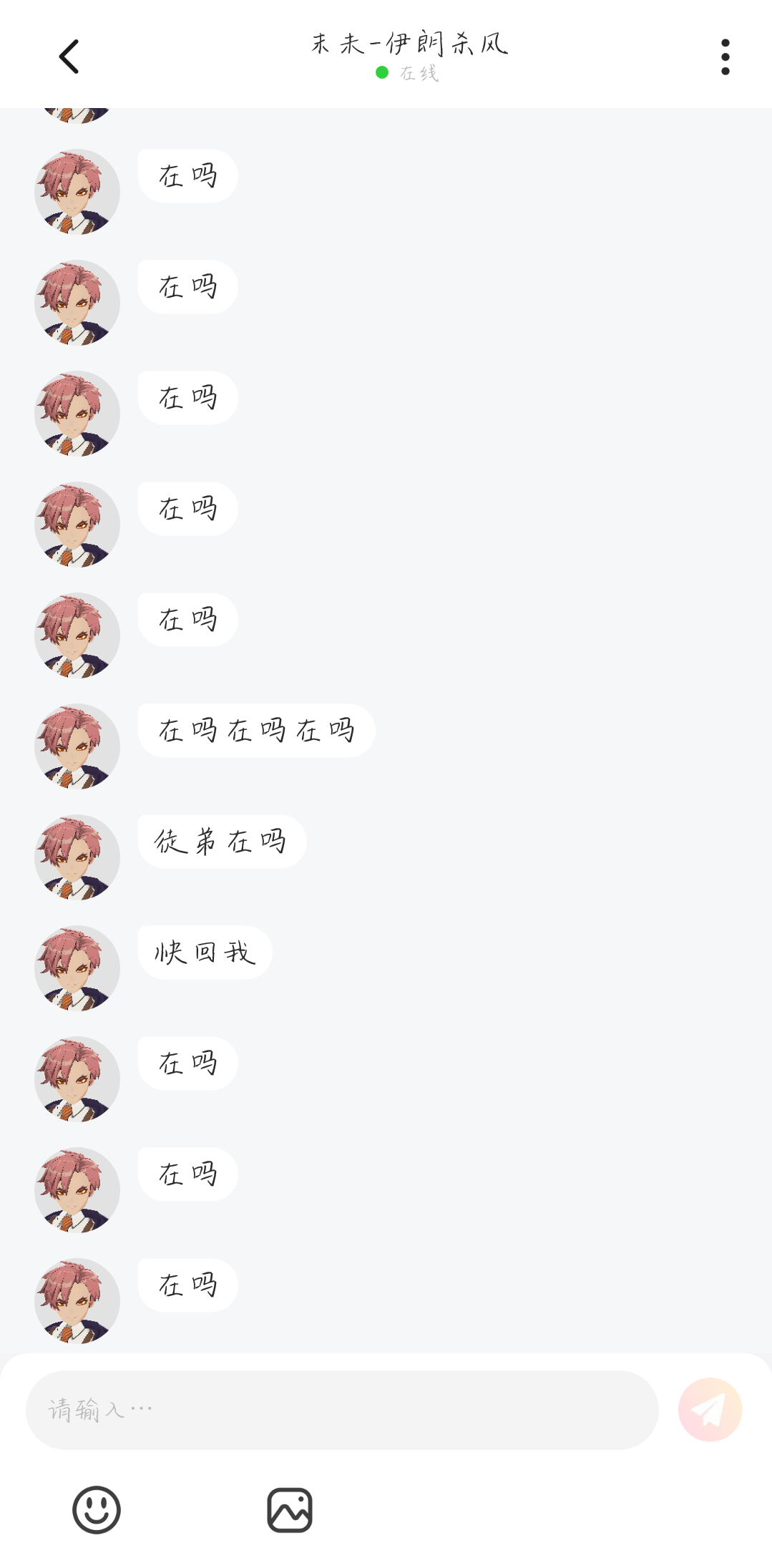Tap the 在吗 bubble directly below 快回我
Image resolution: width=772 pixels, height=1568 pixels.
187,1063
